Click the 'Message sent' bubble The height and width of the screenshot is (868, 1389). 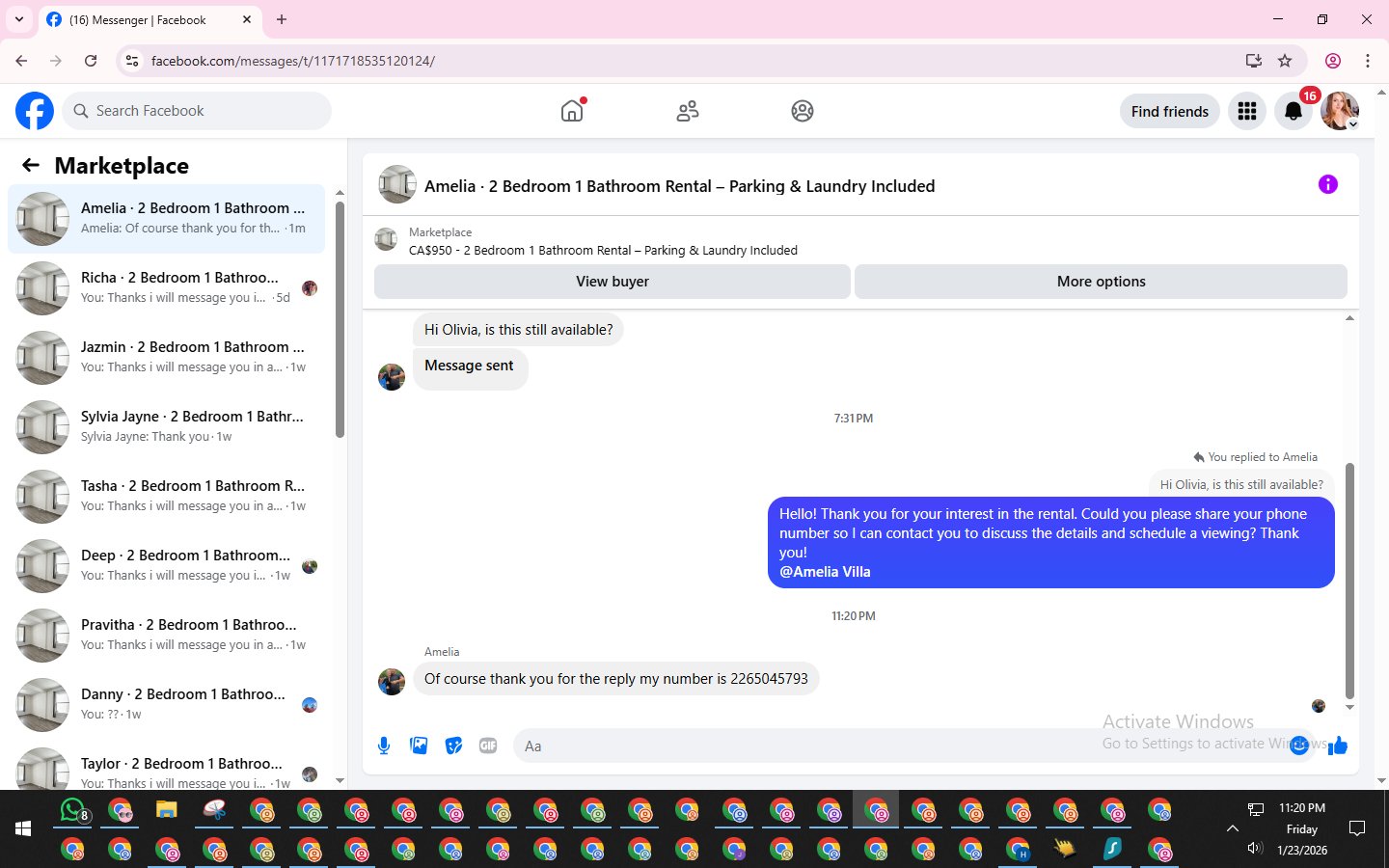pos(470,367)
